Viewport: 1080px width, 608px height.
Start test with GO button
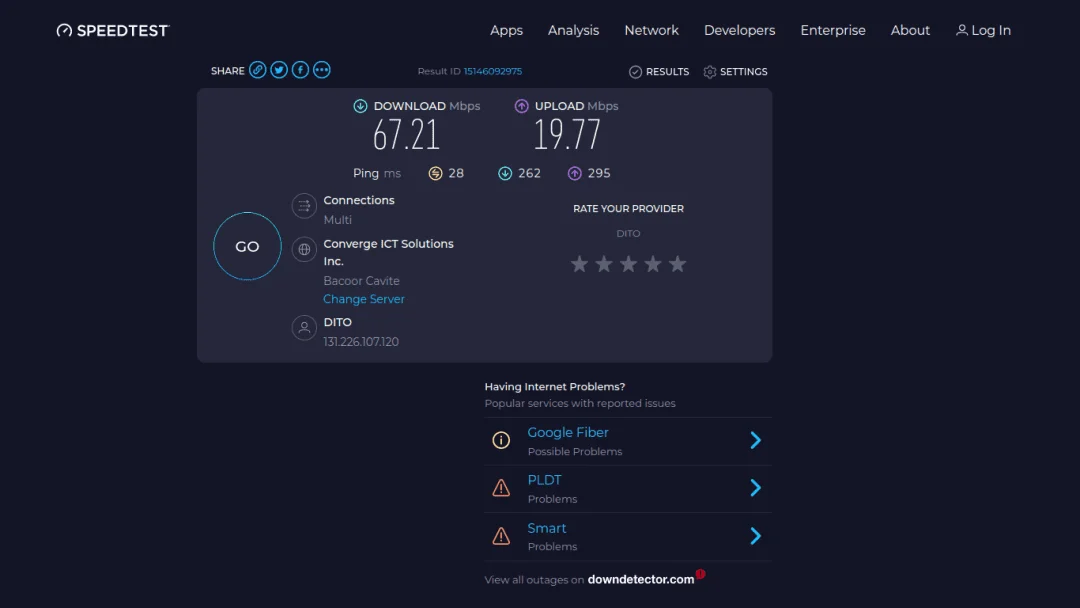(x=247, y=247)
